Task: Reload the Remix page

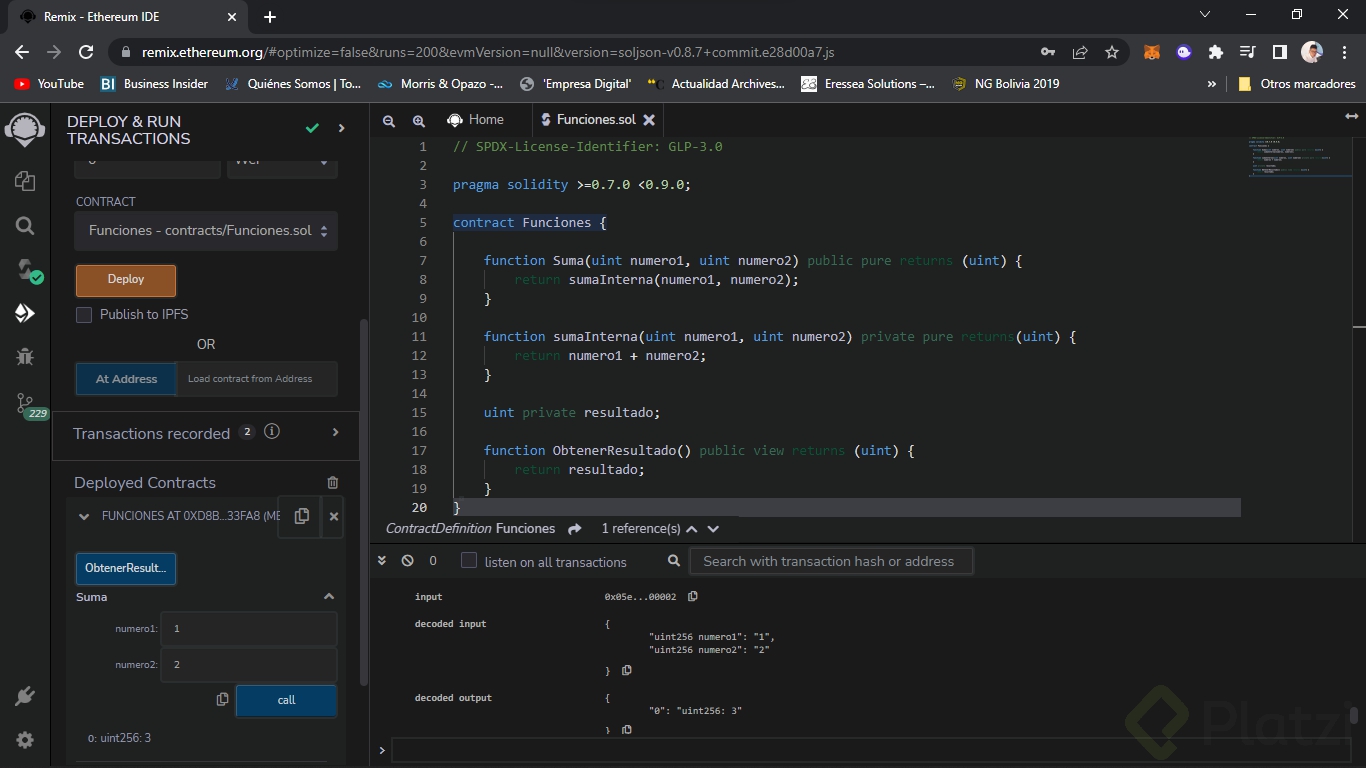Action: click(x=86, y=52)
